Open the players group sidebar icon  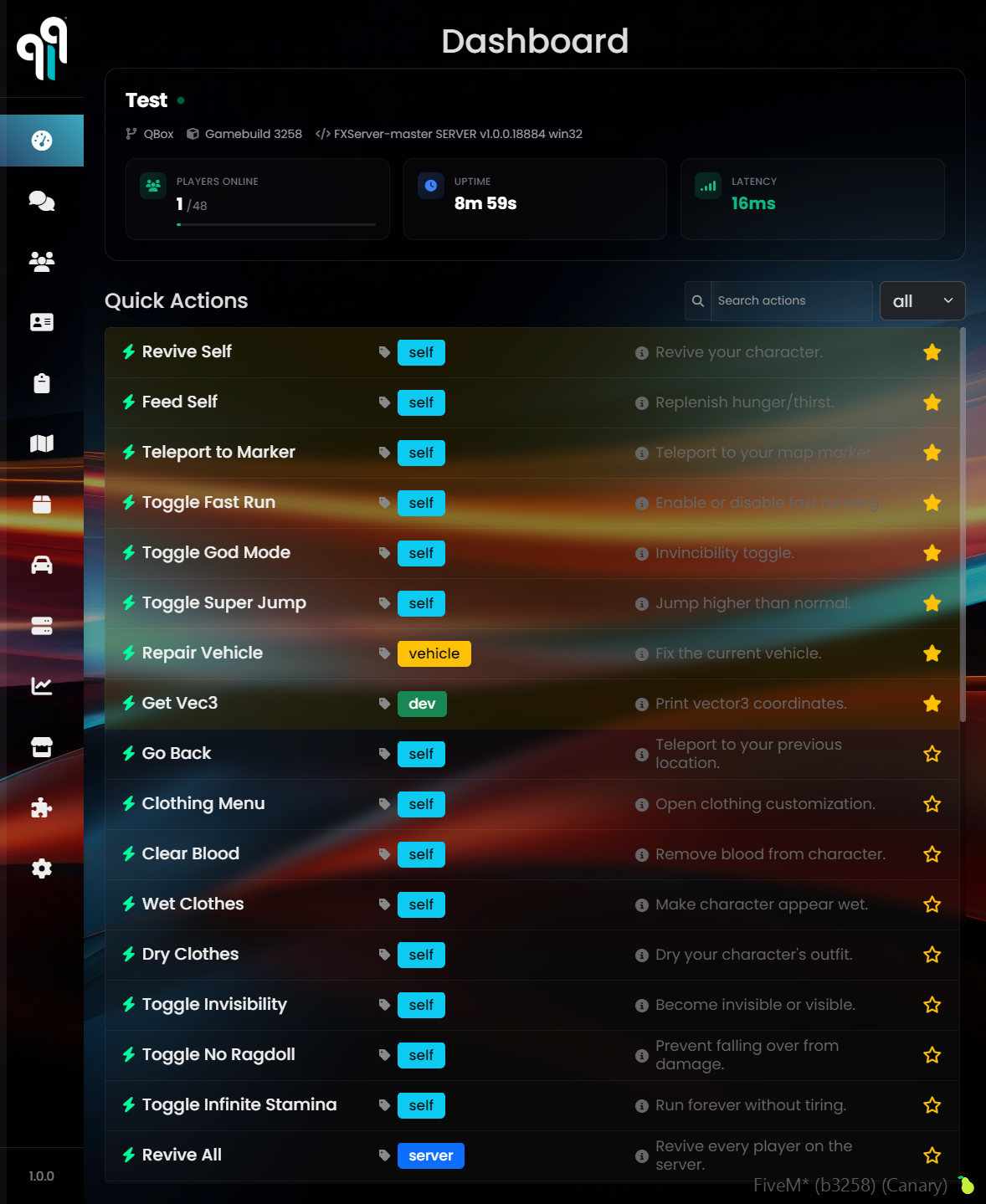[42, 262]
